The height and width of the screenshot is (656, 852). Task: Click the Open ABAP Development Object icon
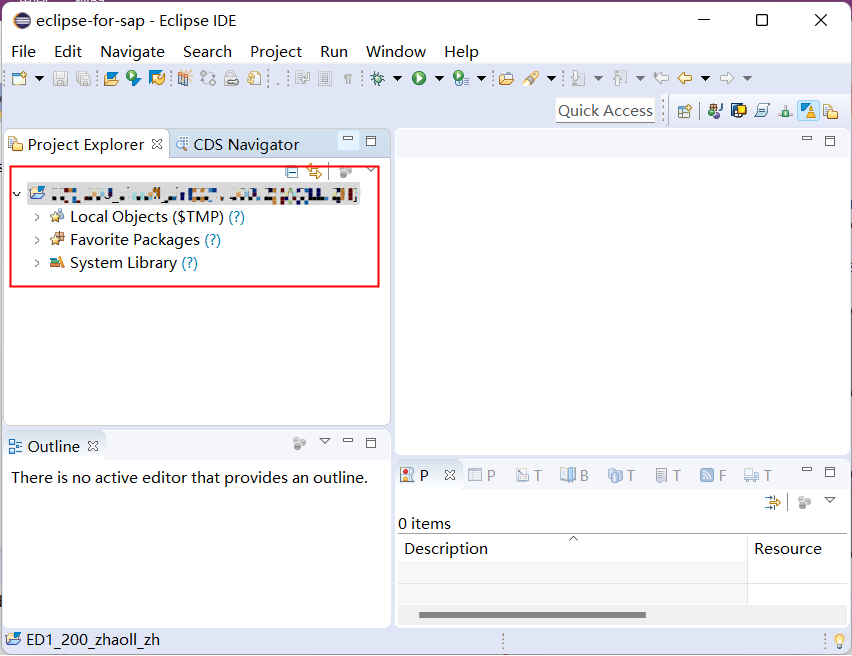point(111,79)
